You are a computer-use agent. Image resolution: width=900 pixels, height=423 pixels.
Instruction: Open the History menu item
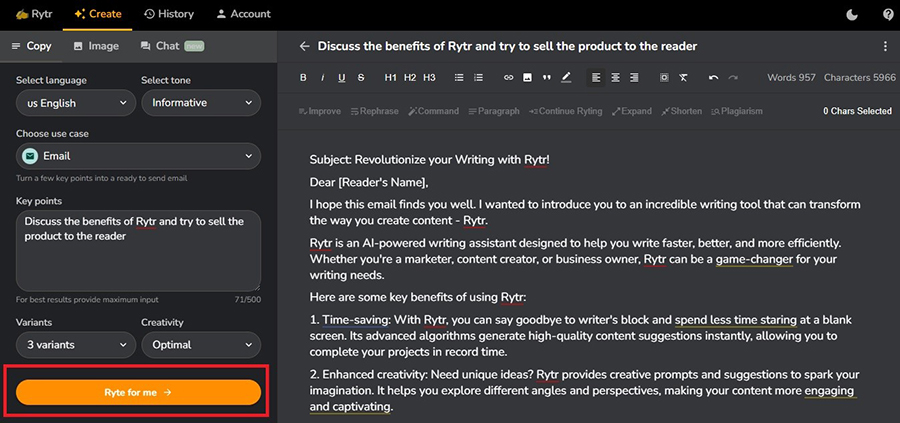pyautogui.click(x=169, y=14)
